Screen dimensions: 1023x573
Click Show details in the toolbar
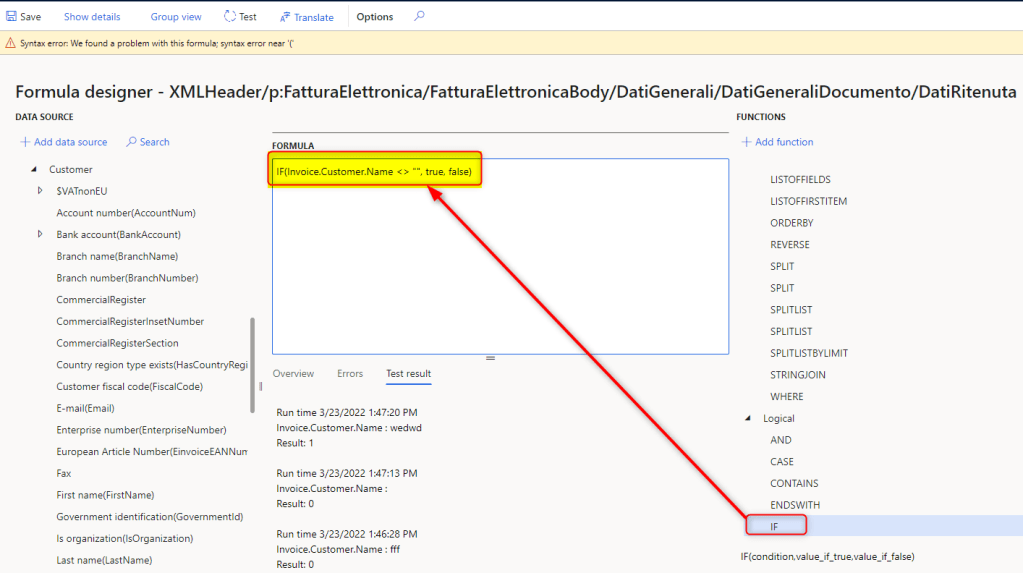click(x=92, y=17)
